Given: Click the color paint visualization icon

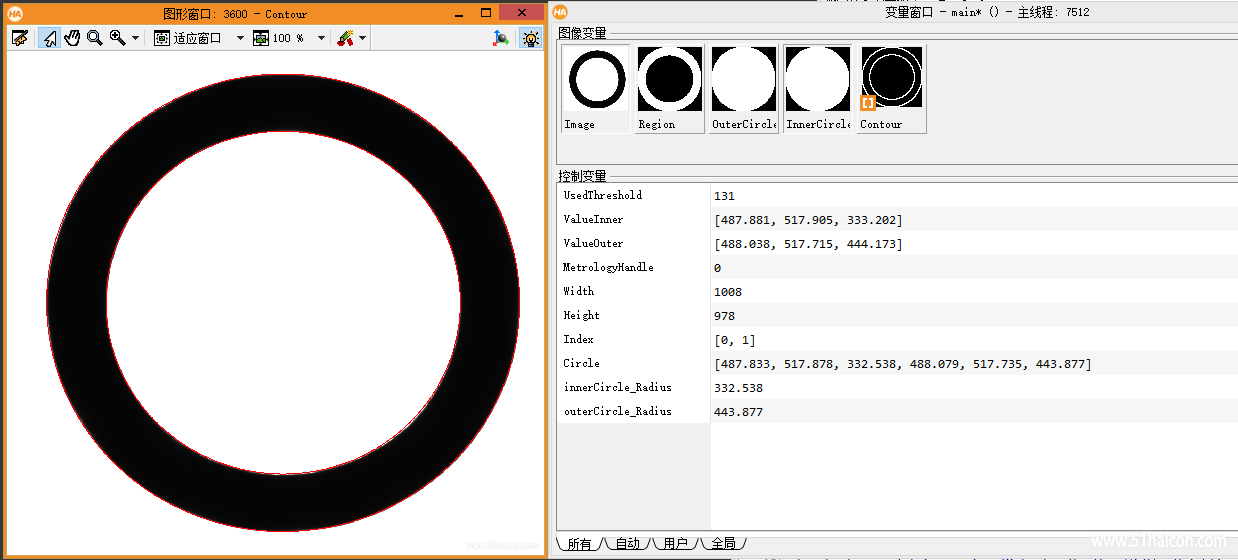Looking at the screenshot, I should pos(346,38).
